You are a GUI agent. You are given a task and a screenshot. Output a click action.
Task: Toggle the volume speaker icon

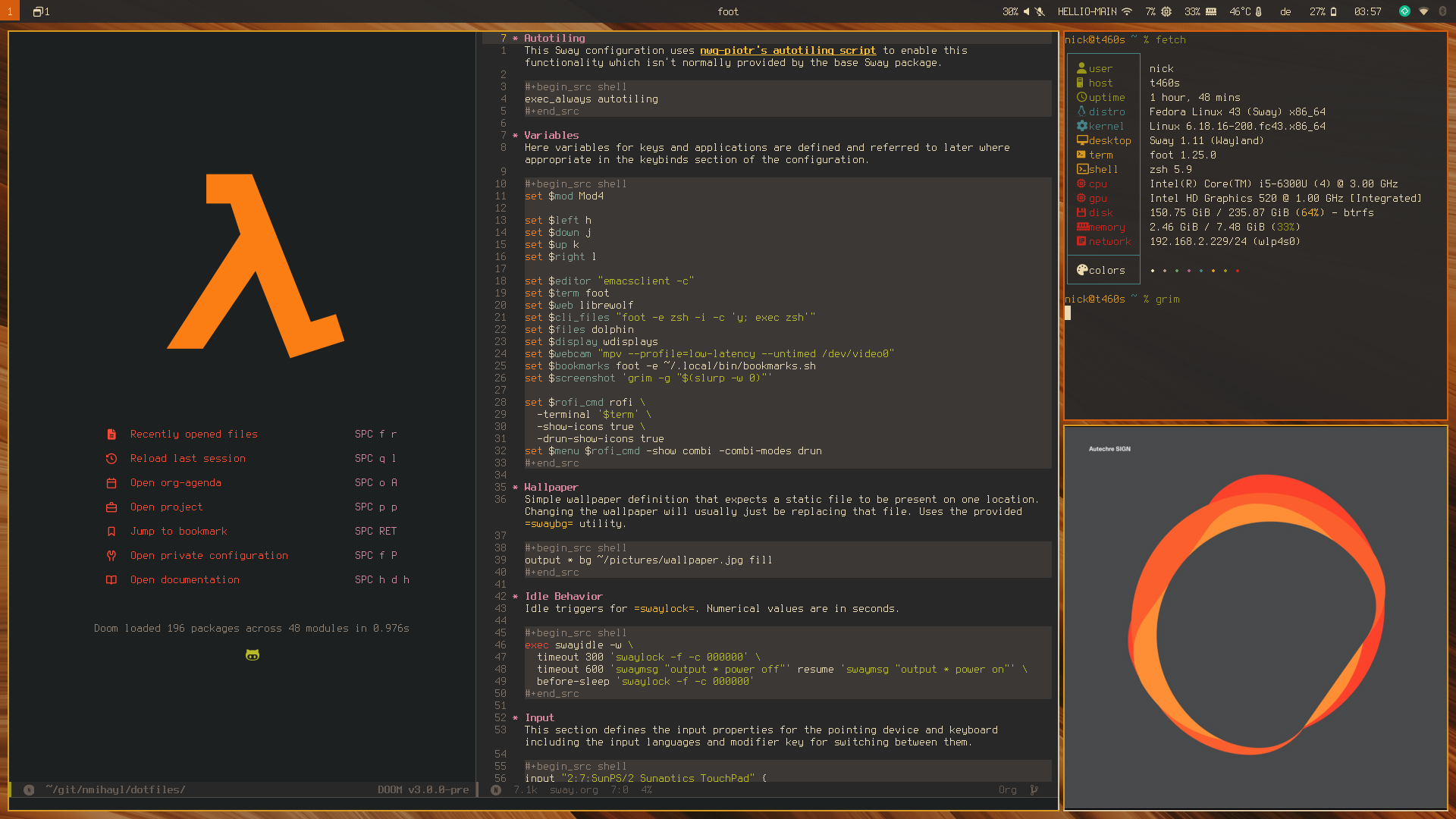(x=1026, y=11)
